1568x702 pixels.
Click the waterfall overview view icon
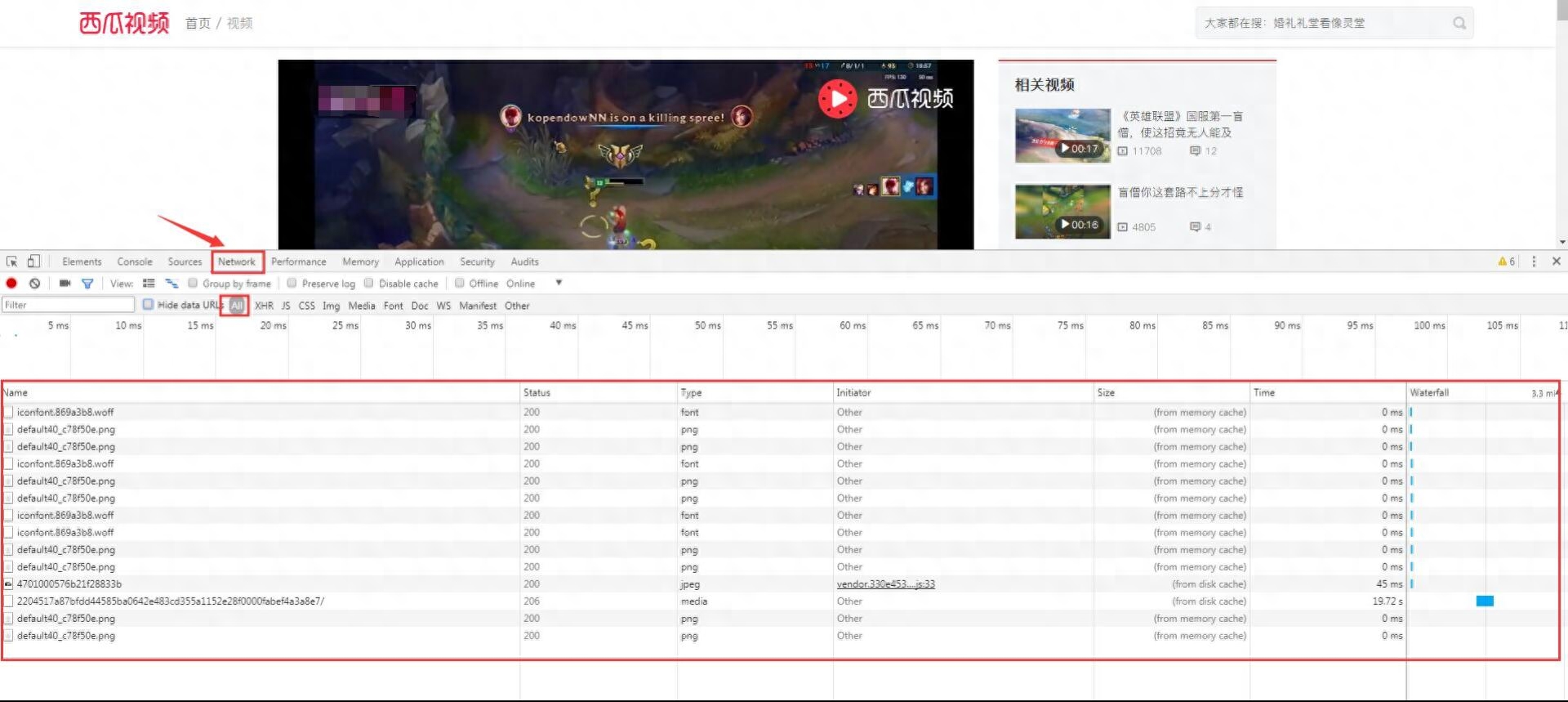(x=171, y=284)
